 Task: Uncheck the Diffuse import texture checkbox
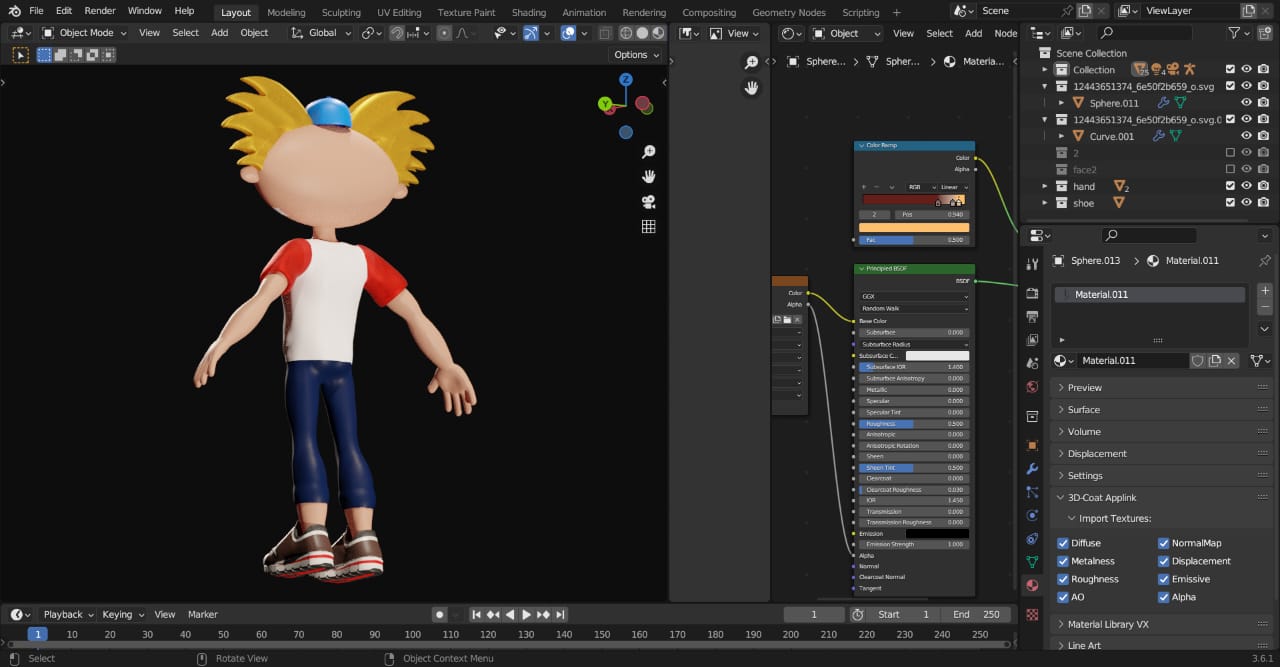(x=1063, y=543)
